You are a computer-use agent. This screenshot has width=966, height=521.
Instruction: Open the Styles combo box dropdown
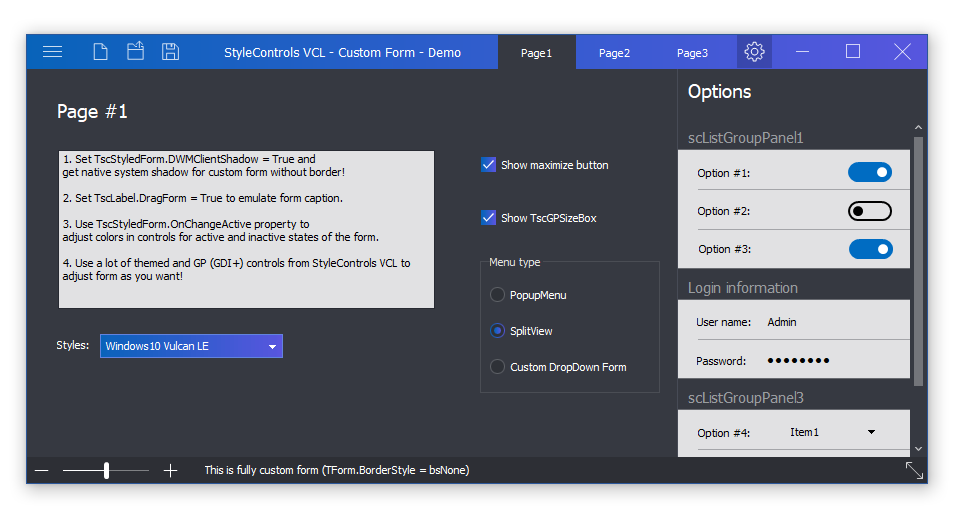[192, 346]
